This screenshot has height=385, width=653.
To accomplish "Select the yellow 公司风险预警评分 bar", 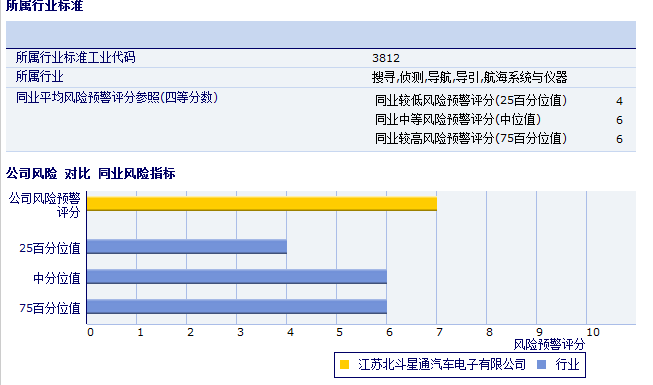I will click(x=262, y=204).
